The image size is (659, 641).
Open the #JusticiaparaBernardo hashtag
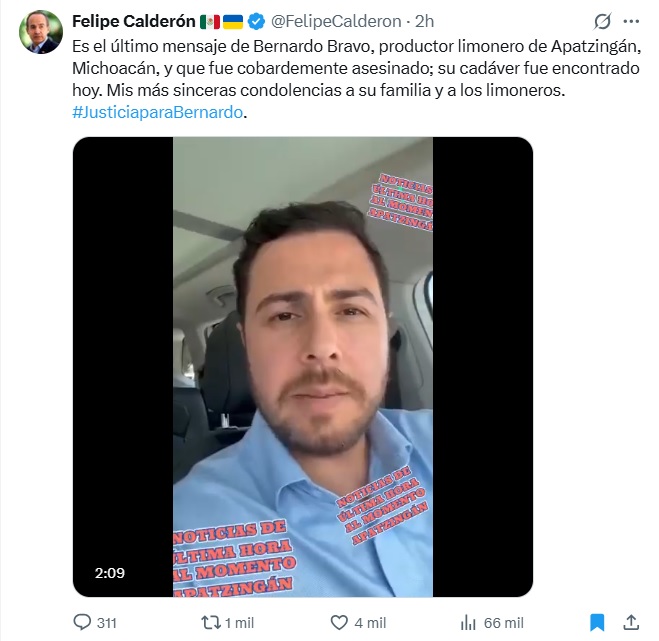(x=158, y=112)
